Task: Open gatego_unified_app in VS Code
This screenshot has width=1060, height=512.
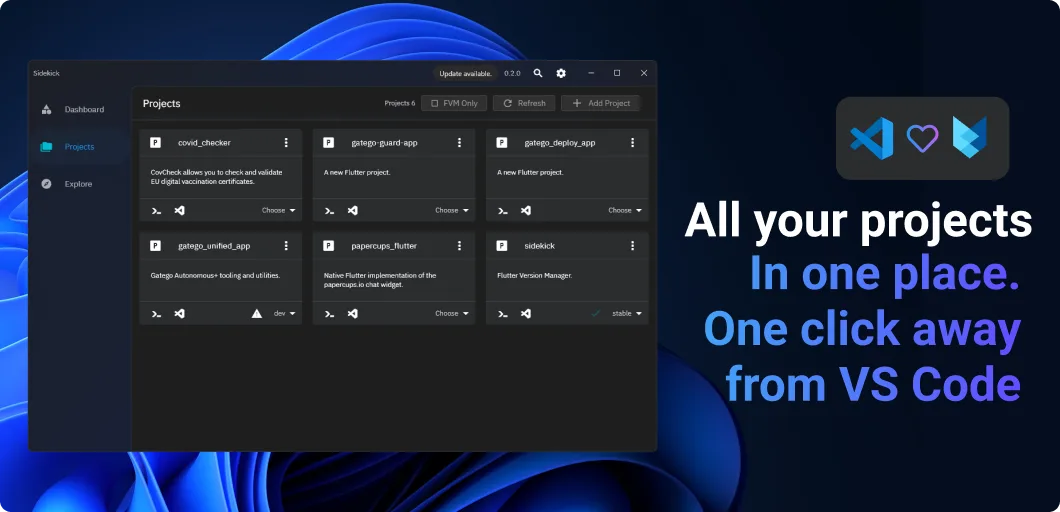Action: [179, 313]
